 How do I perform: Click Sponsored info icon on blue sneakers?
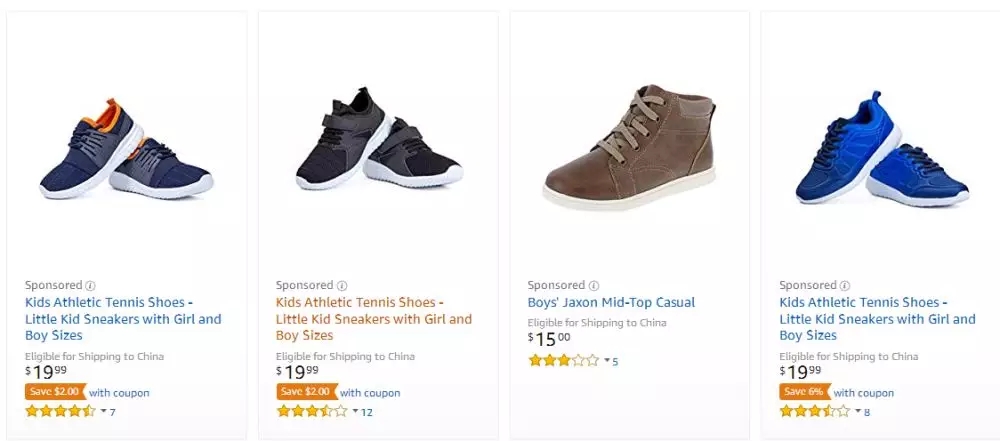point(845,285)
